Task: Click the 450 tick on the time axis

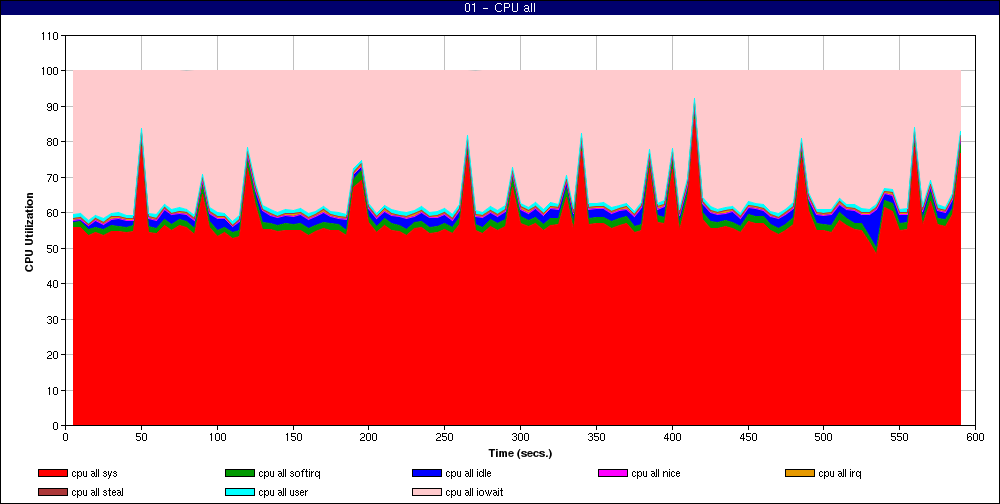Action: coord(748,437)
